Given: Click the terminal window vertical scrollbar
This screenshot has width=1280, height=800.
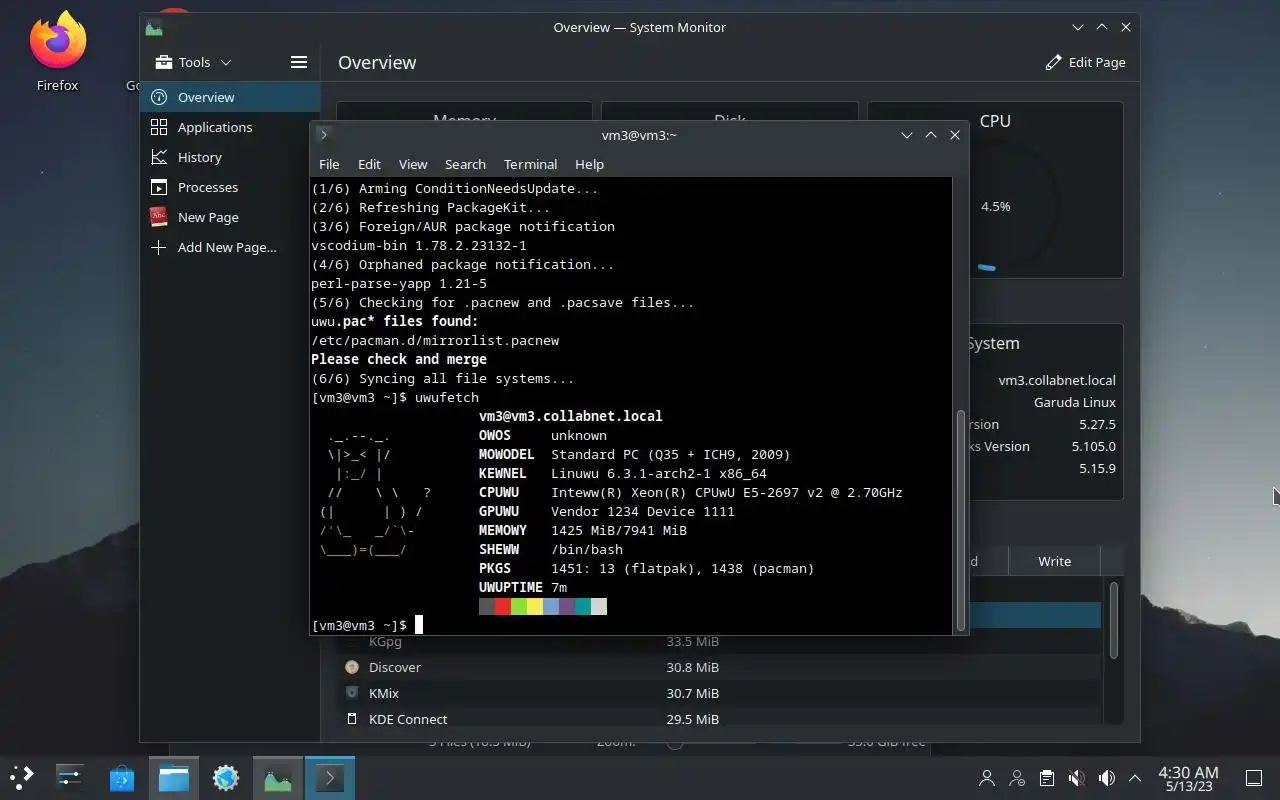Looking at the screenshot, I should (x=962, y=519).
